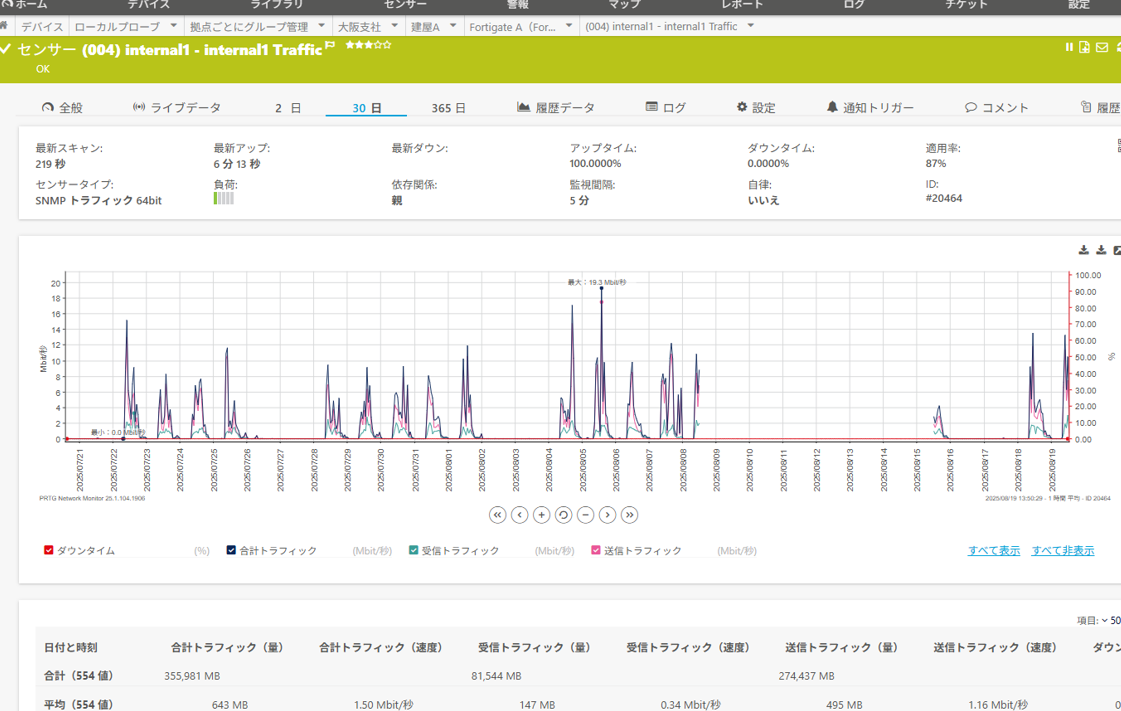
Task: Open the センサー main menu
Action: coord(405,4)
